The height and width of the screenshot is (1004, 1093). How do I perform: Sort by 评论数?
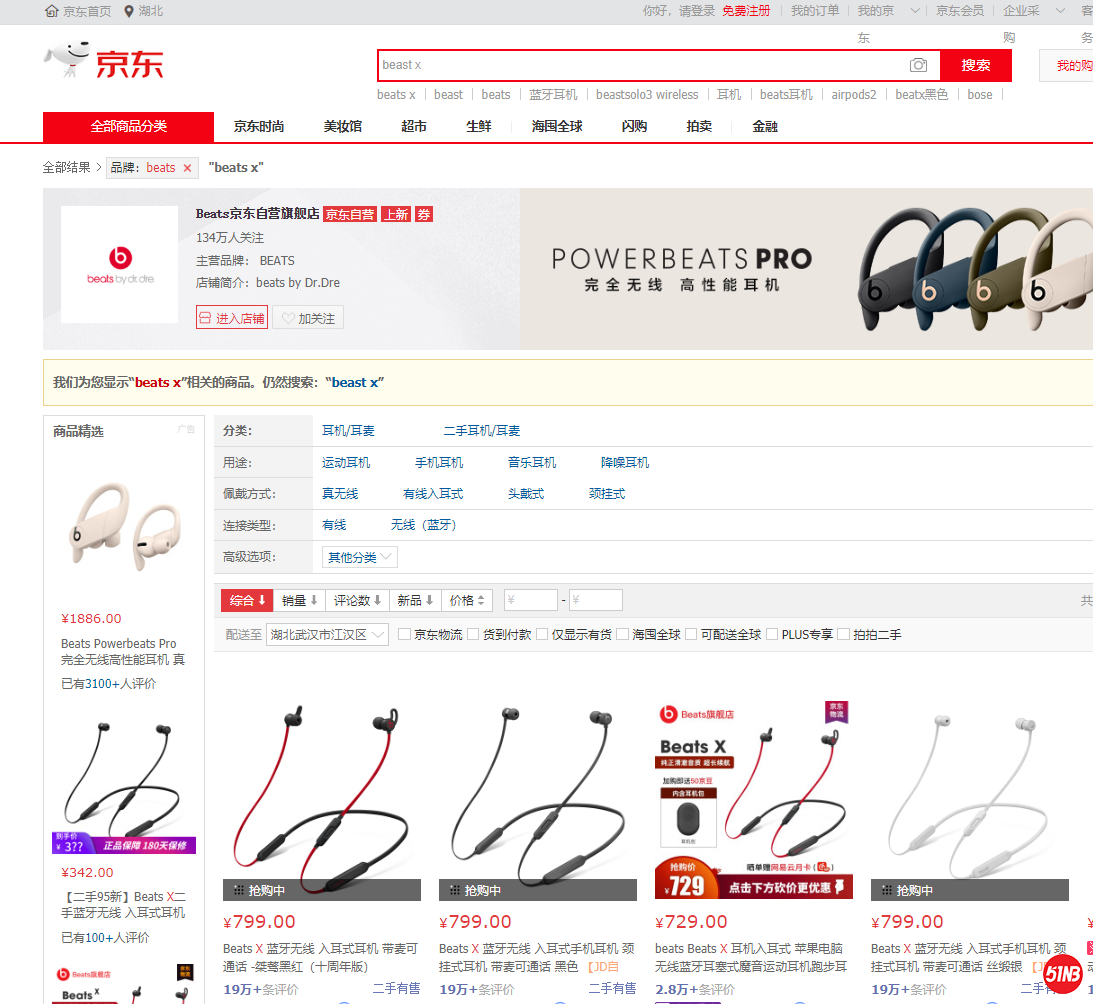click(357, 600)
